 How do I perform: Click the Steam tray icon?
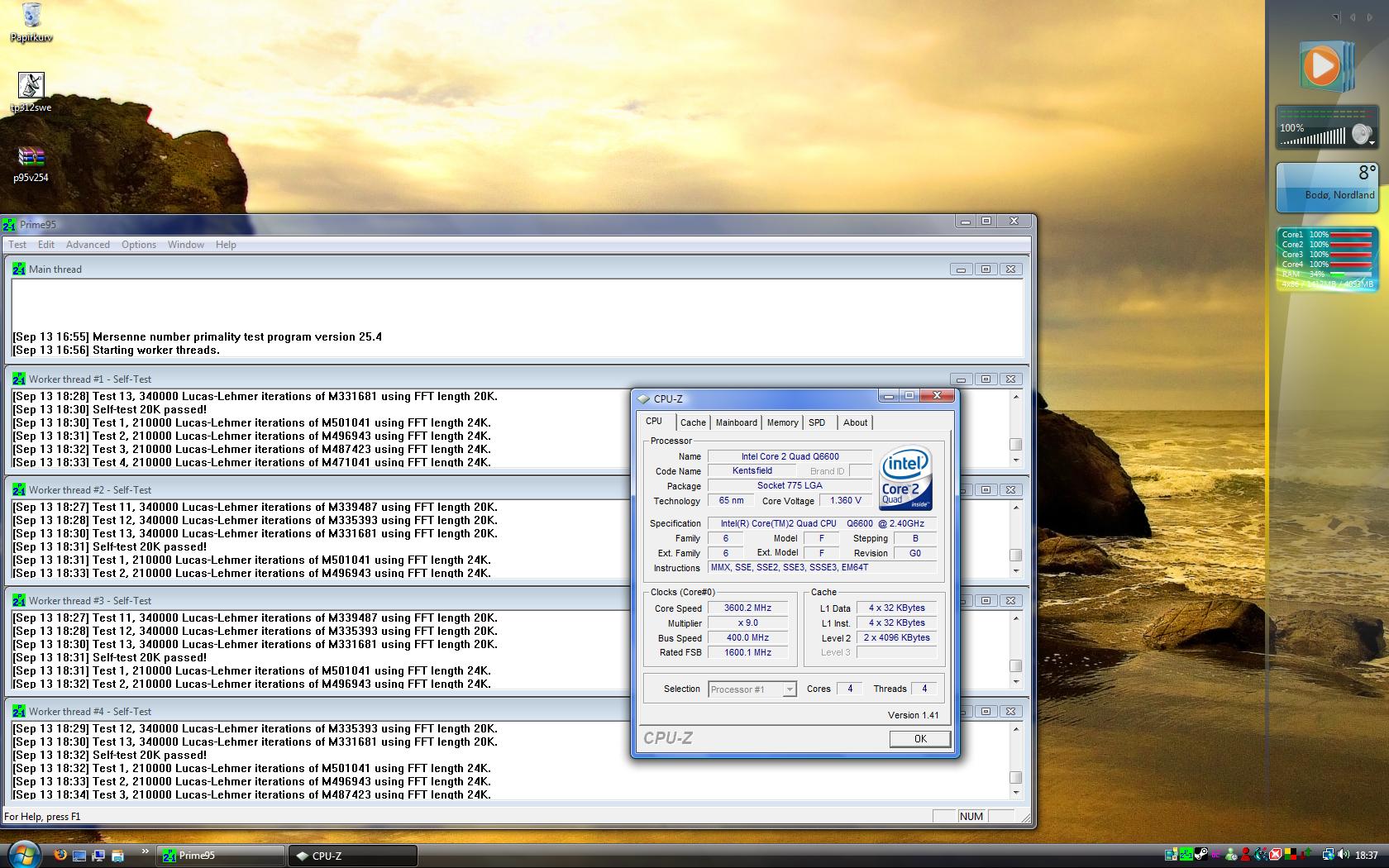coord(1201,855)
